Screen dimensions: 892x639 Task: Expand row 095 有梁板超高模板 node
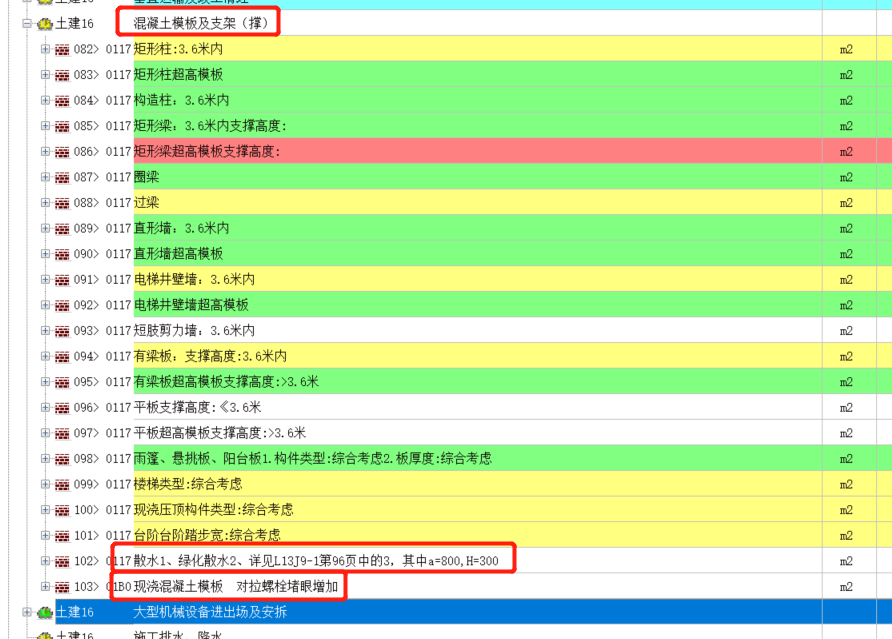(46, 382)
